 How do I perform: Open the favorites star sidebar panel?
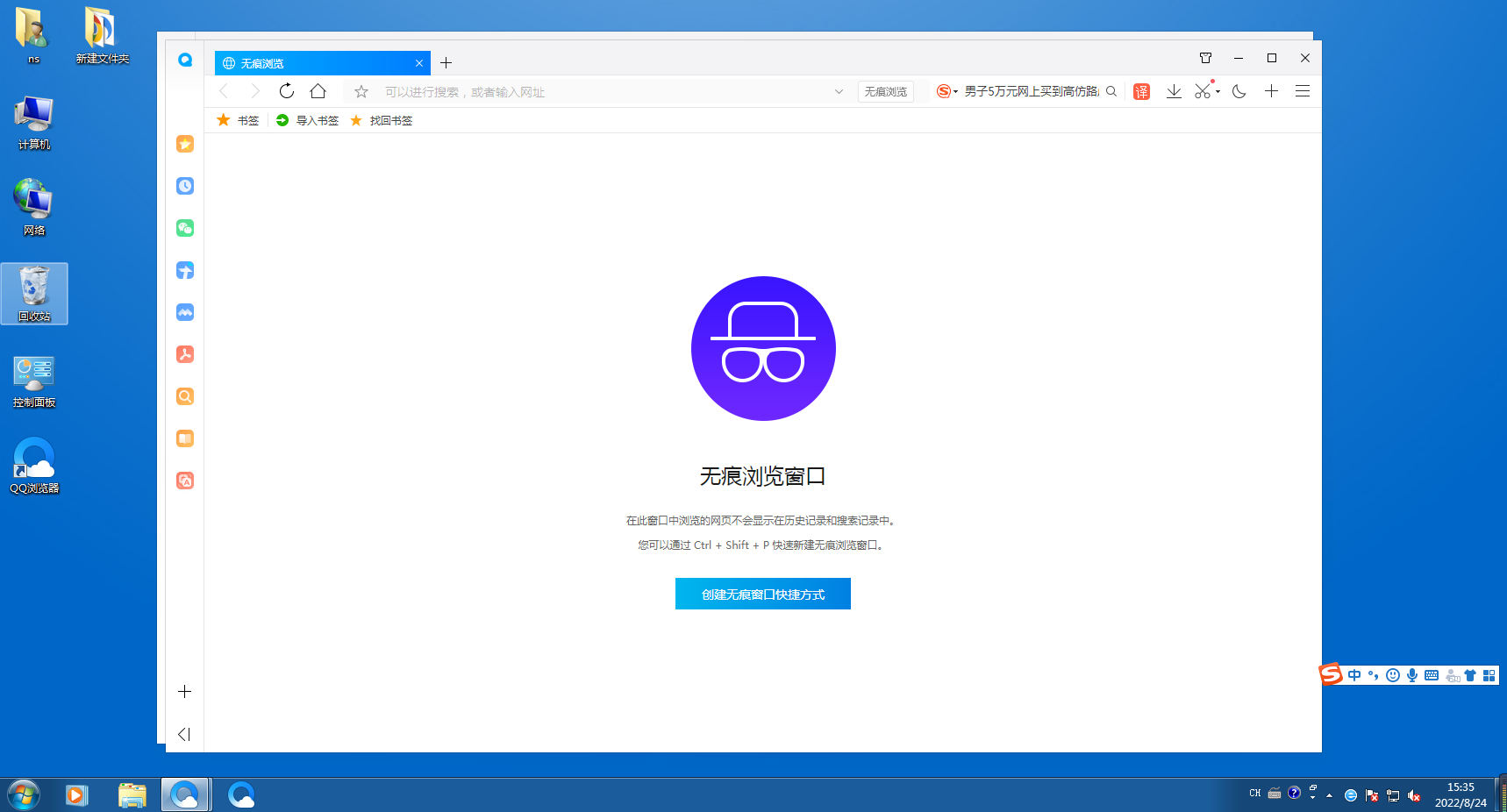coord(185,144)
